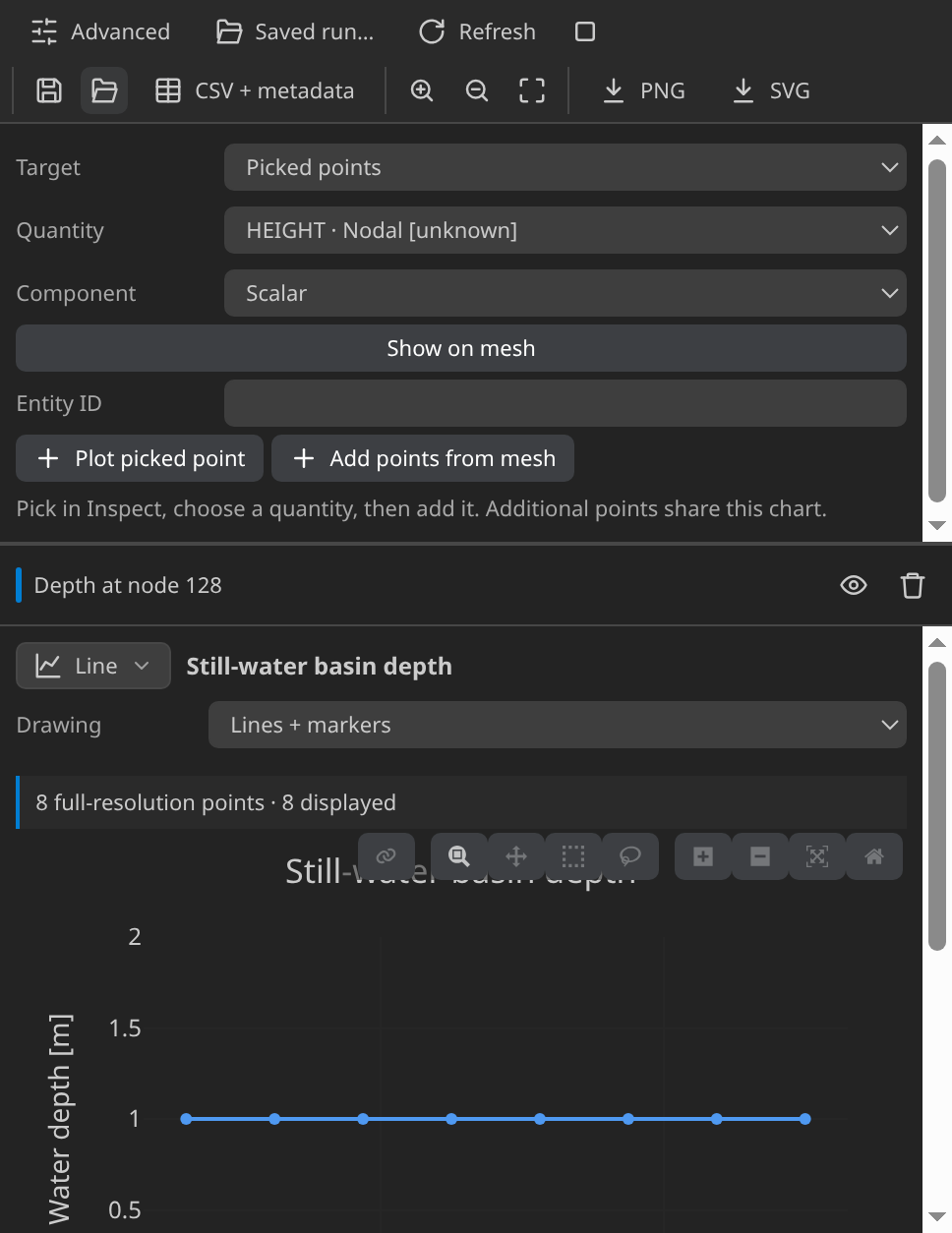Click the Depth at node 128 label
952x1233 pixels.
coord(128,585)
